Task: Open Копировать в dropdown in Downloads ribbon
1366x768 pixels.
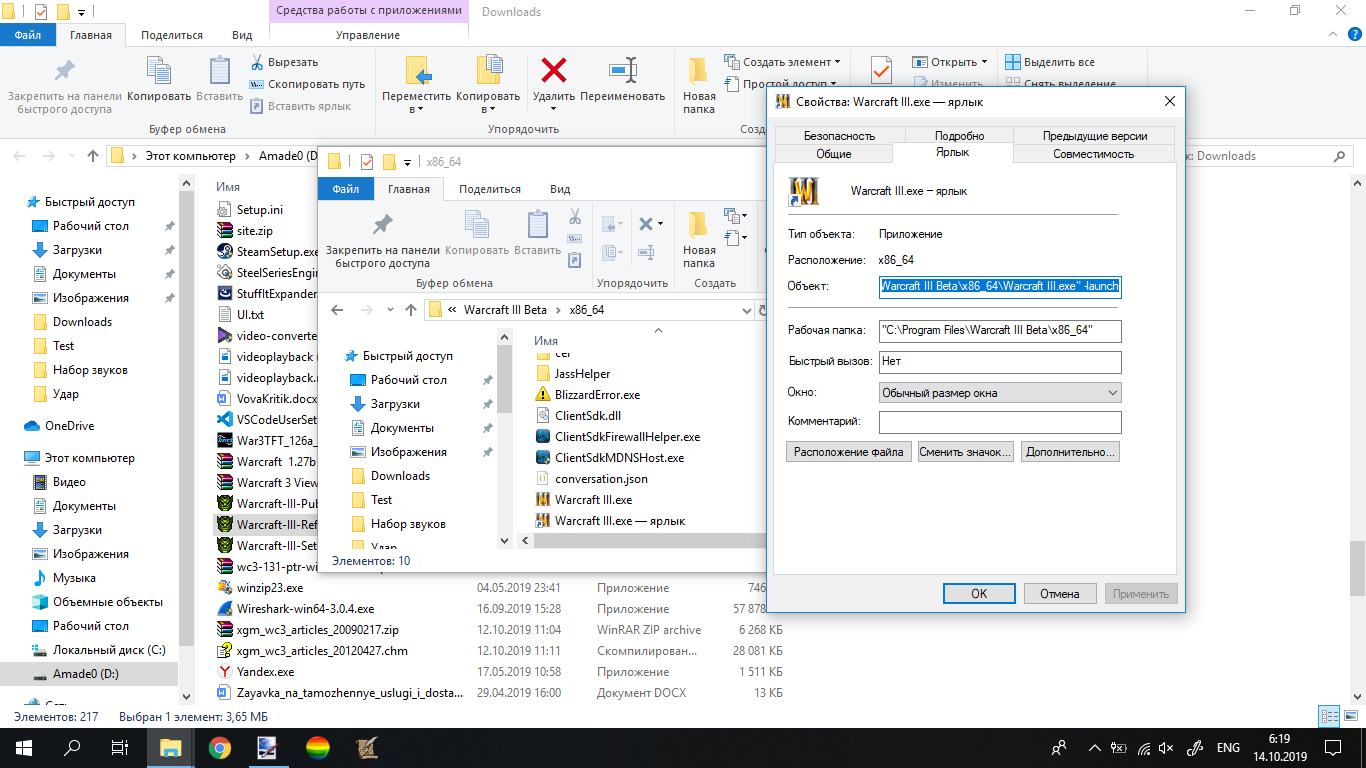Action: [x=489, y=109]
